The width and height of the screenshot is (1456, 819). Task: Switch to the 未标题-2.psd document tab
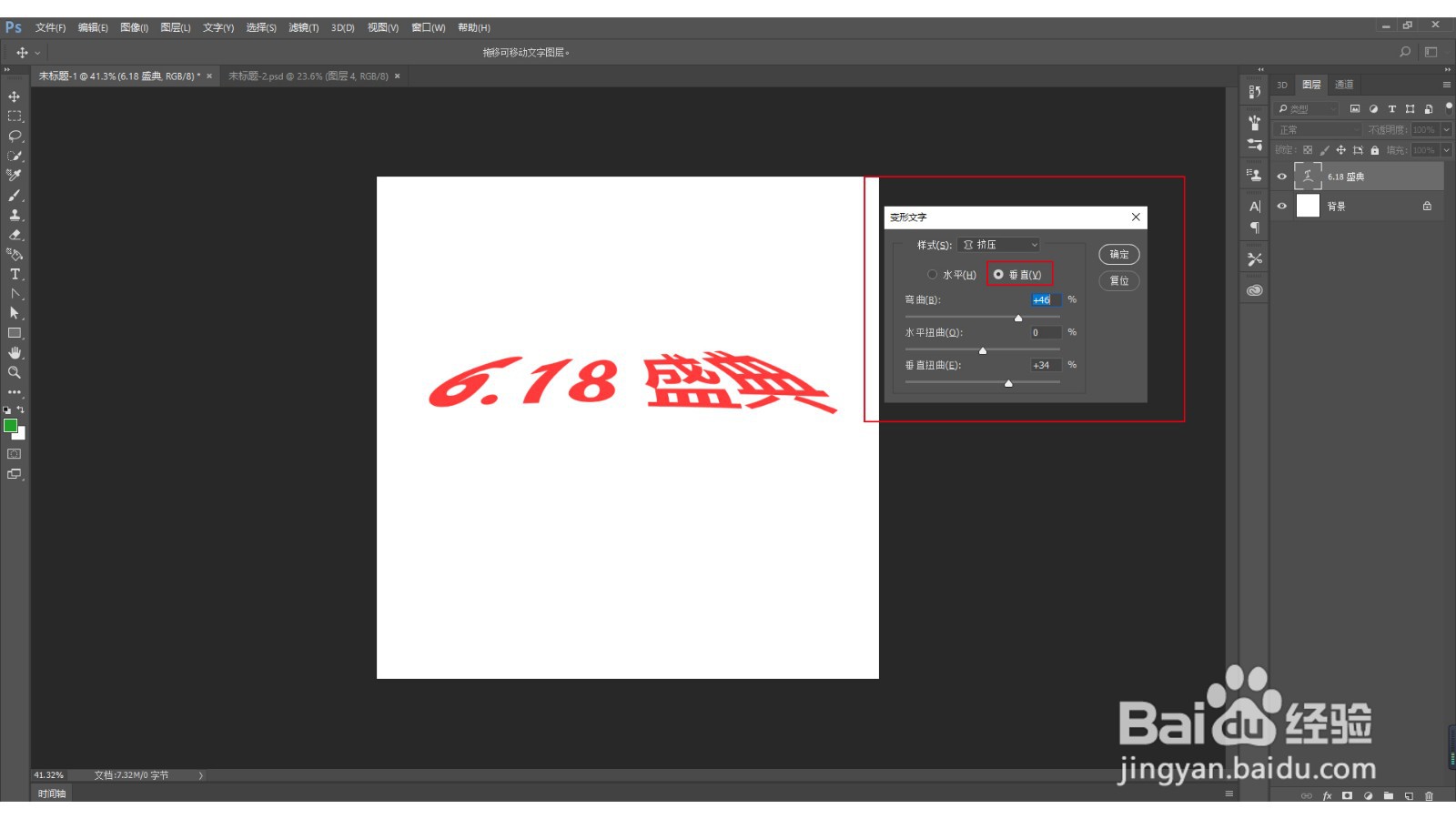308,76
